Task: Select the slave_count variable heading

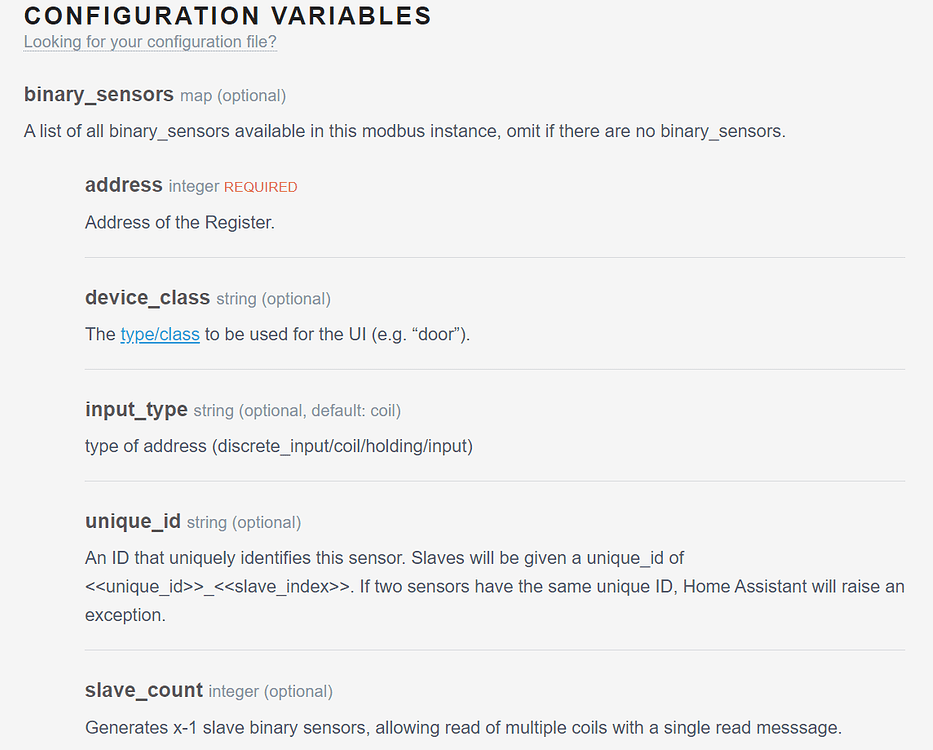Action: 144,690
